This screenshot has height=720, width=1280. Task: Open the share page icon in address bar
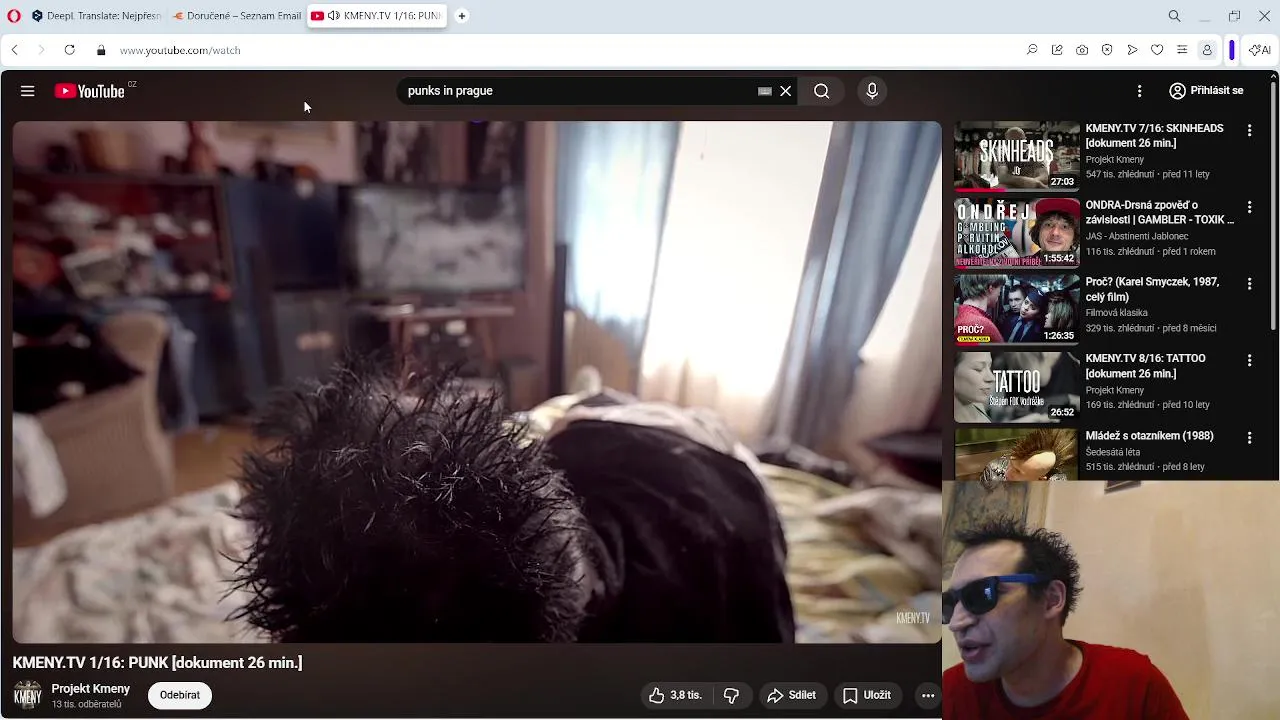pyautogui.click(x=1057, y=50)
